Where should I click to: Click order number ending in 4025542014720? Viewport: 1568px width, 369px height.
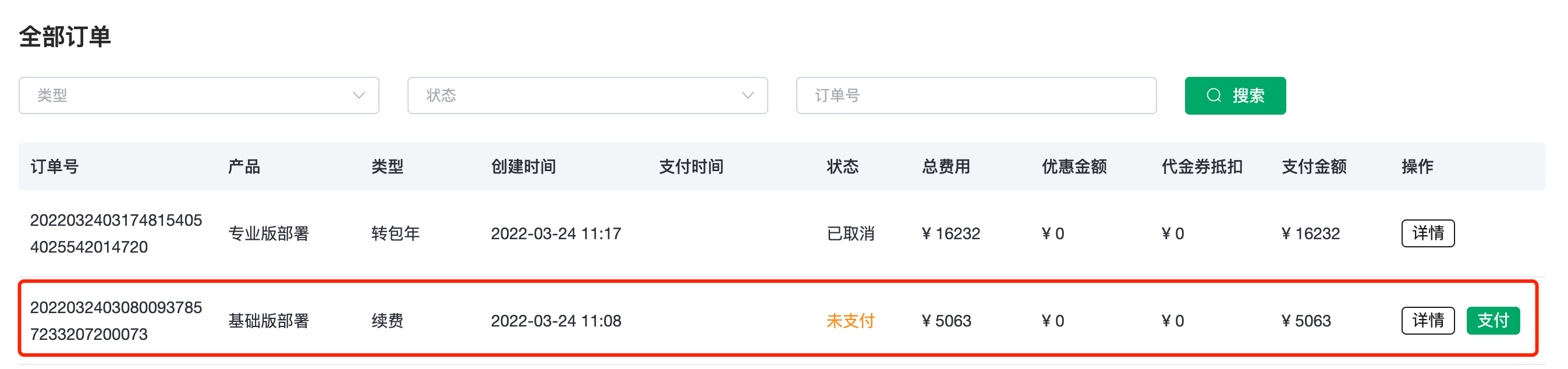pyautogui.click(x=116, y=234)
